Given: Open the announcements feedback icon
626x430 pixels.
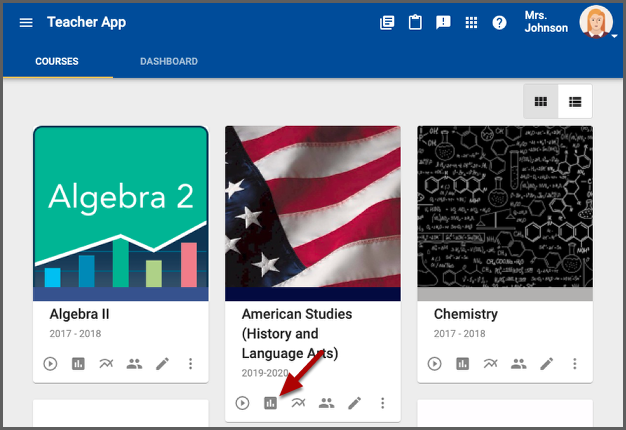Looking at the screenshot, I should coord(443,22).
